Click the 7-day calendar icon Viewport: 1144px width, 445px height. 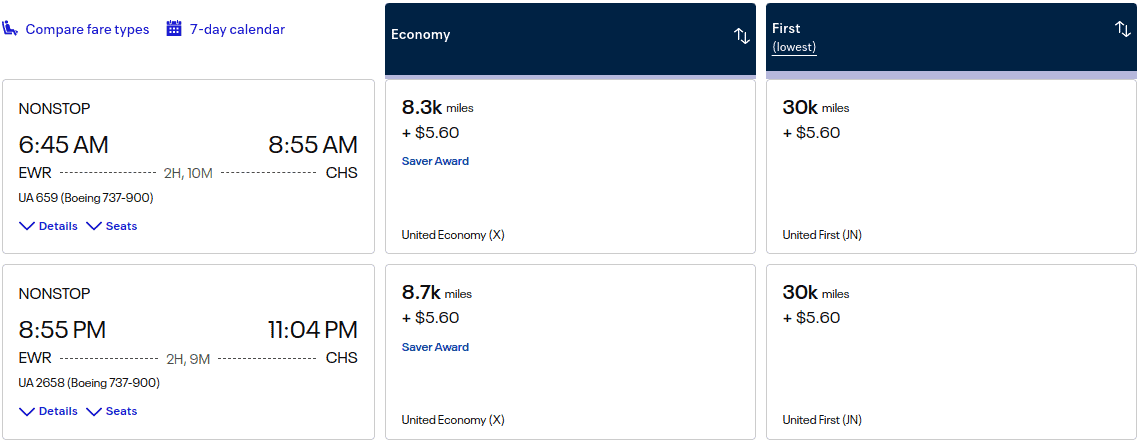[x=174, y=29]
